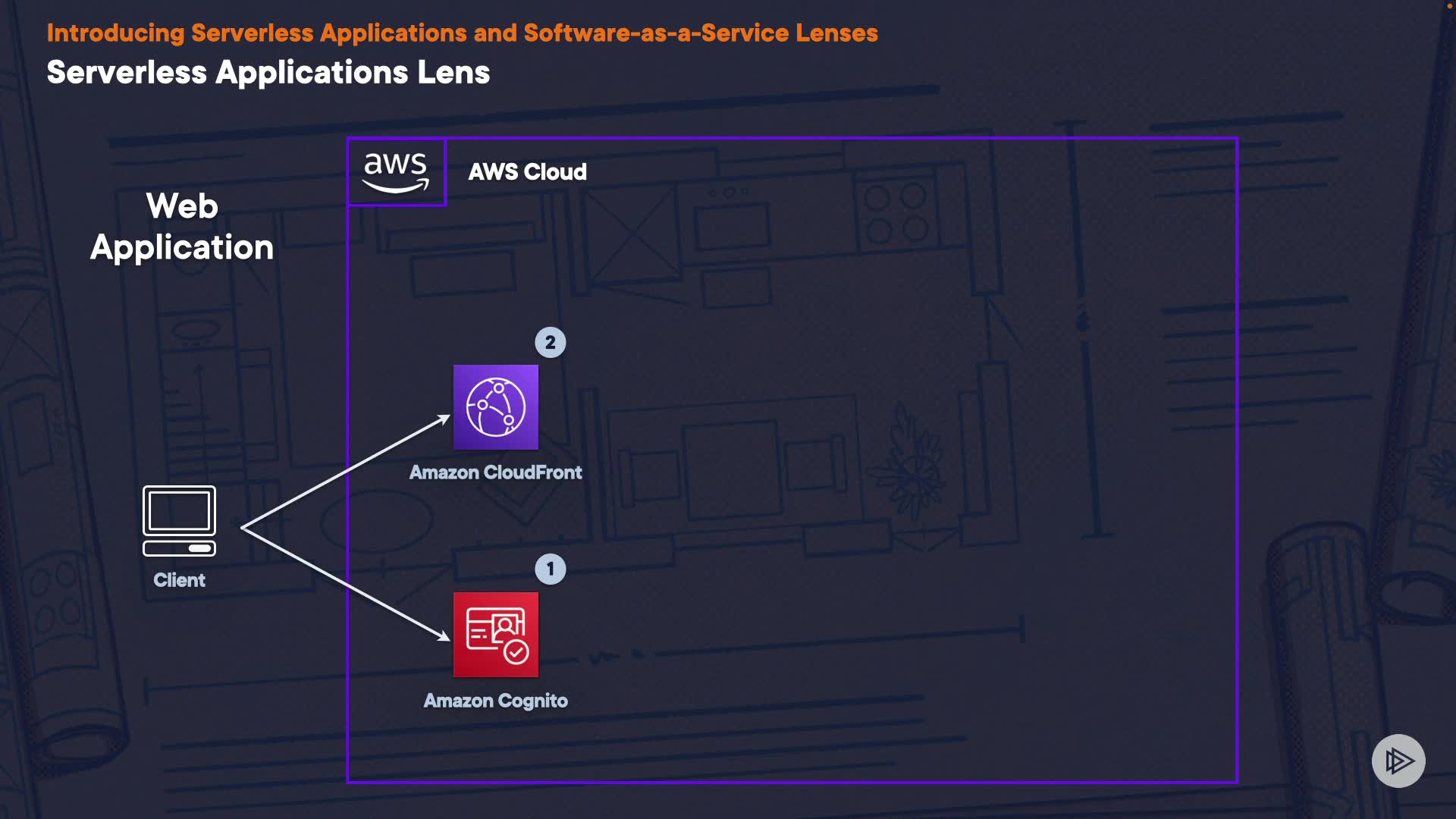Screen dimensions: 1456x819
Task: Click the word Application below Web
Action: (x=182, y=248)
